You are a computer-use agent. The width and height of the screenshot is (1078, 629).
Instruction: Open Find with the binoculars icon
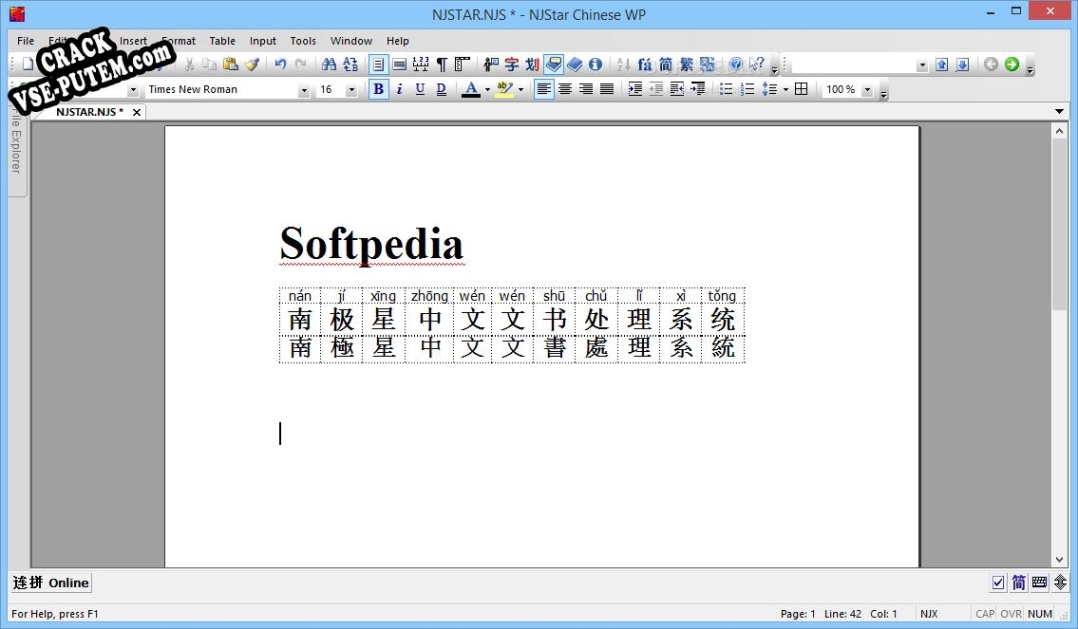click(x=329, y=64)
